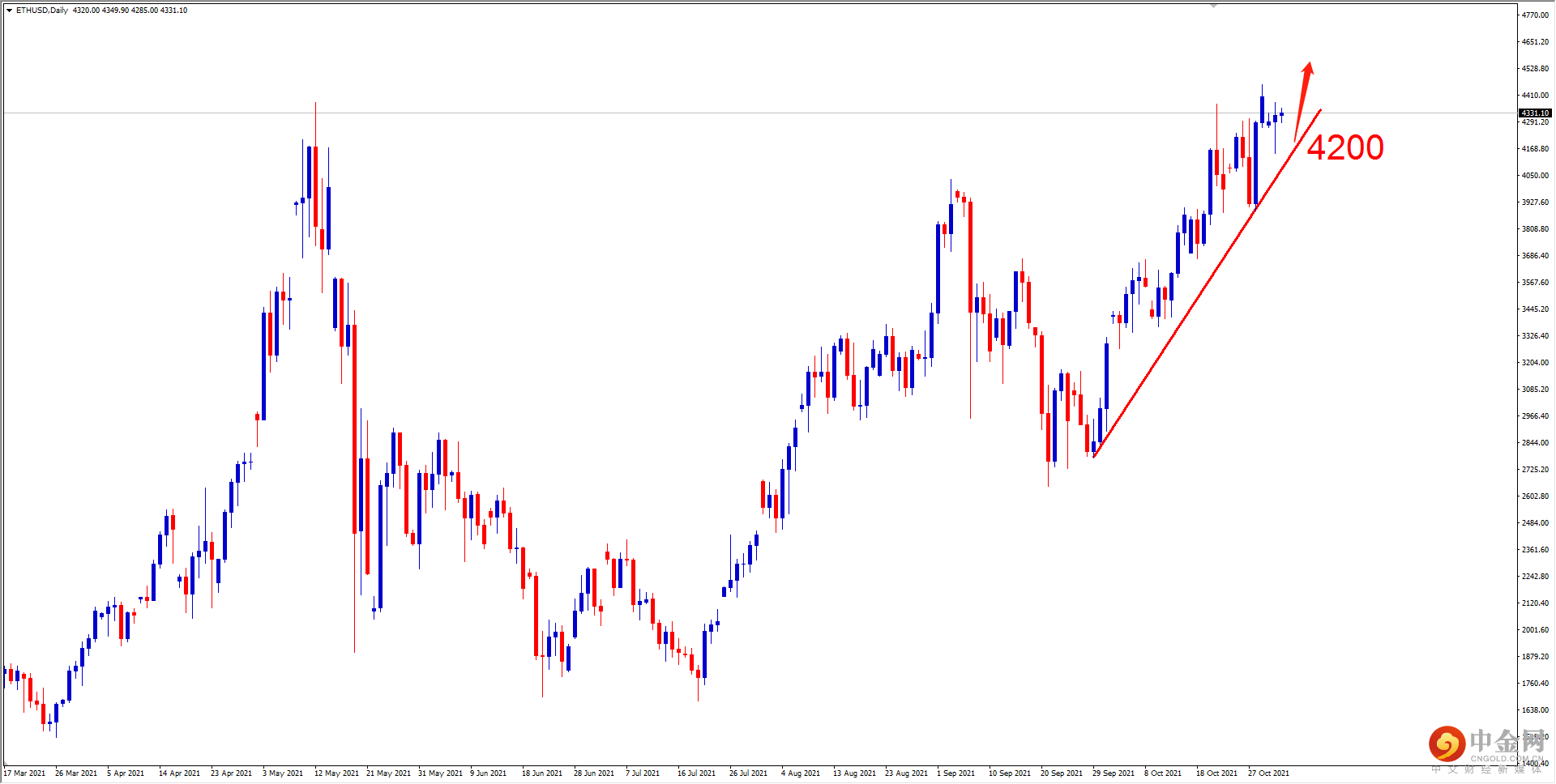Screen dimensions: 1556x784
Task: Click the 1879.20 price axis label
Action: coord(1535,657)
